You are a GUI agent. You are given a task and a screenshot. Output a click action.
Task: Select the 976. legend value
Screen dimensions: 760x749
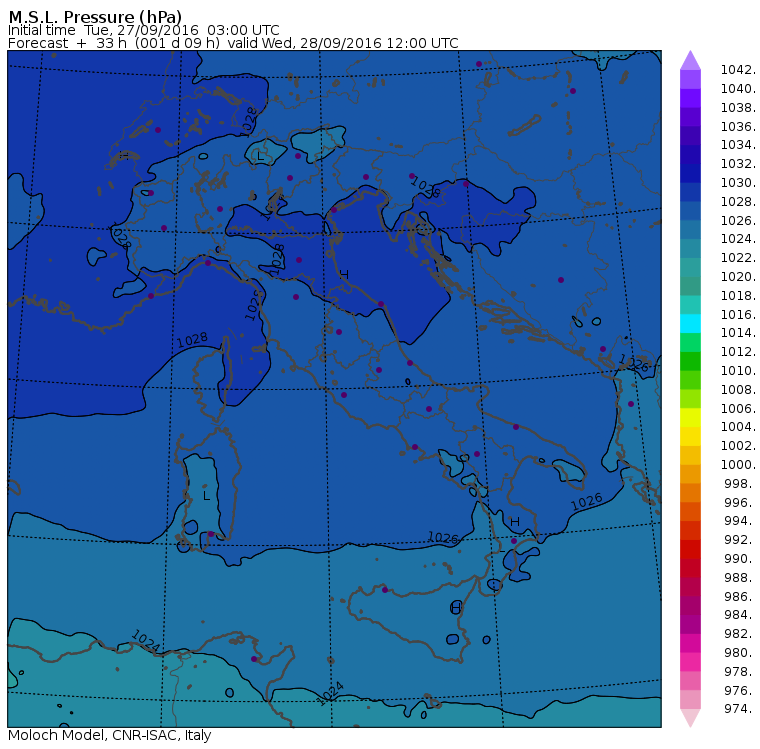point(740,691)
